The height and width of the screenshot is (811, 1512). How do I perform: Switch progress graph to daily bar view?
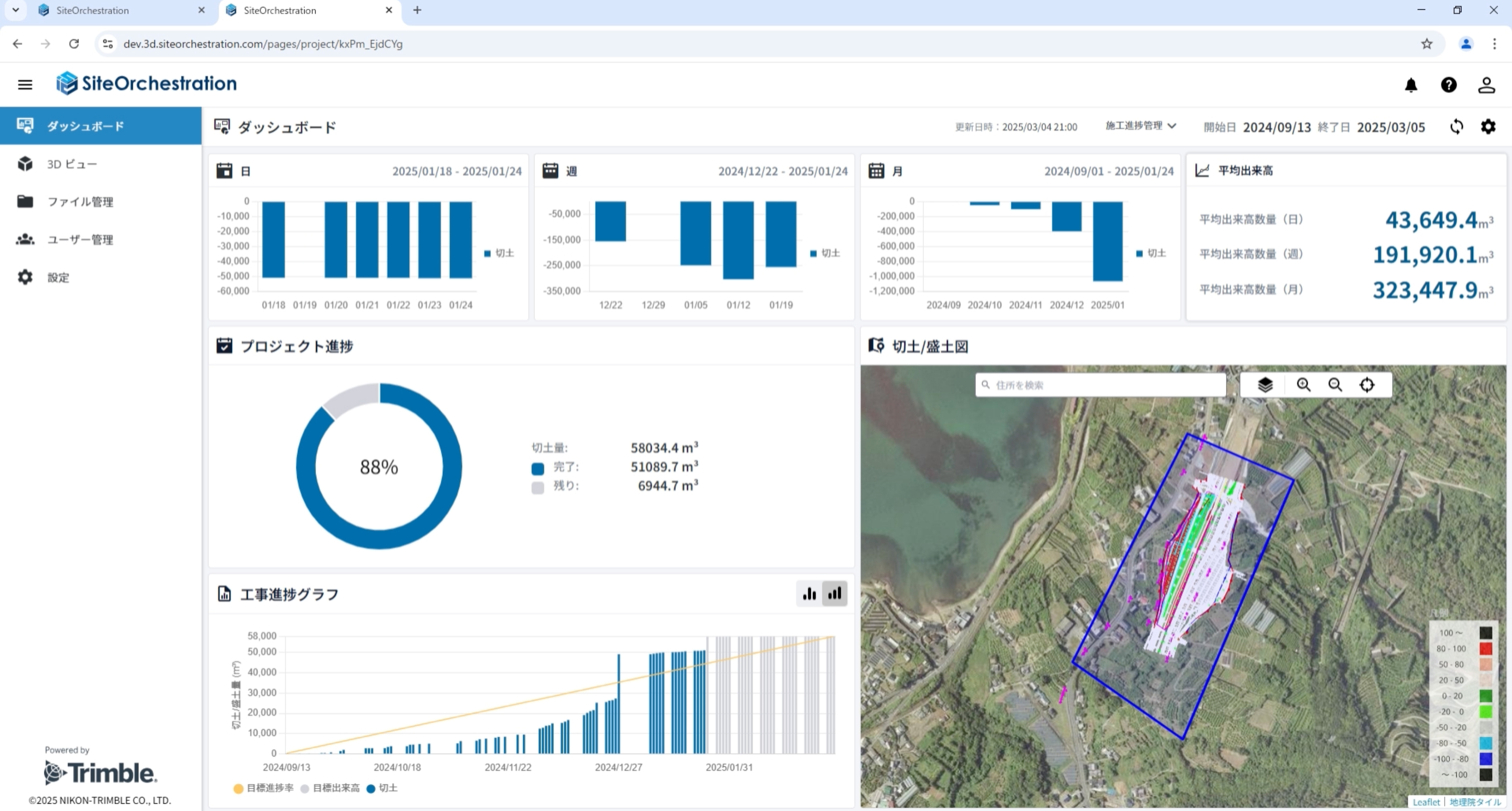point(810,594)
